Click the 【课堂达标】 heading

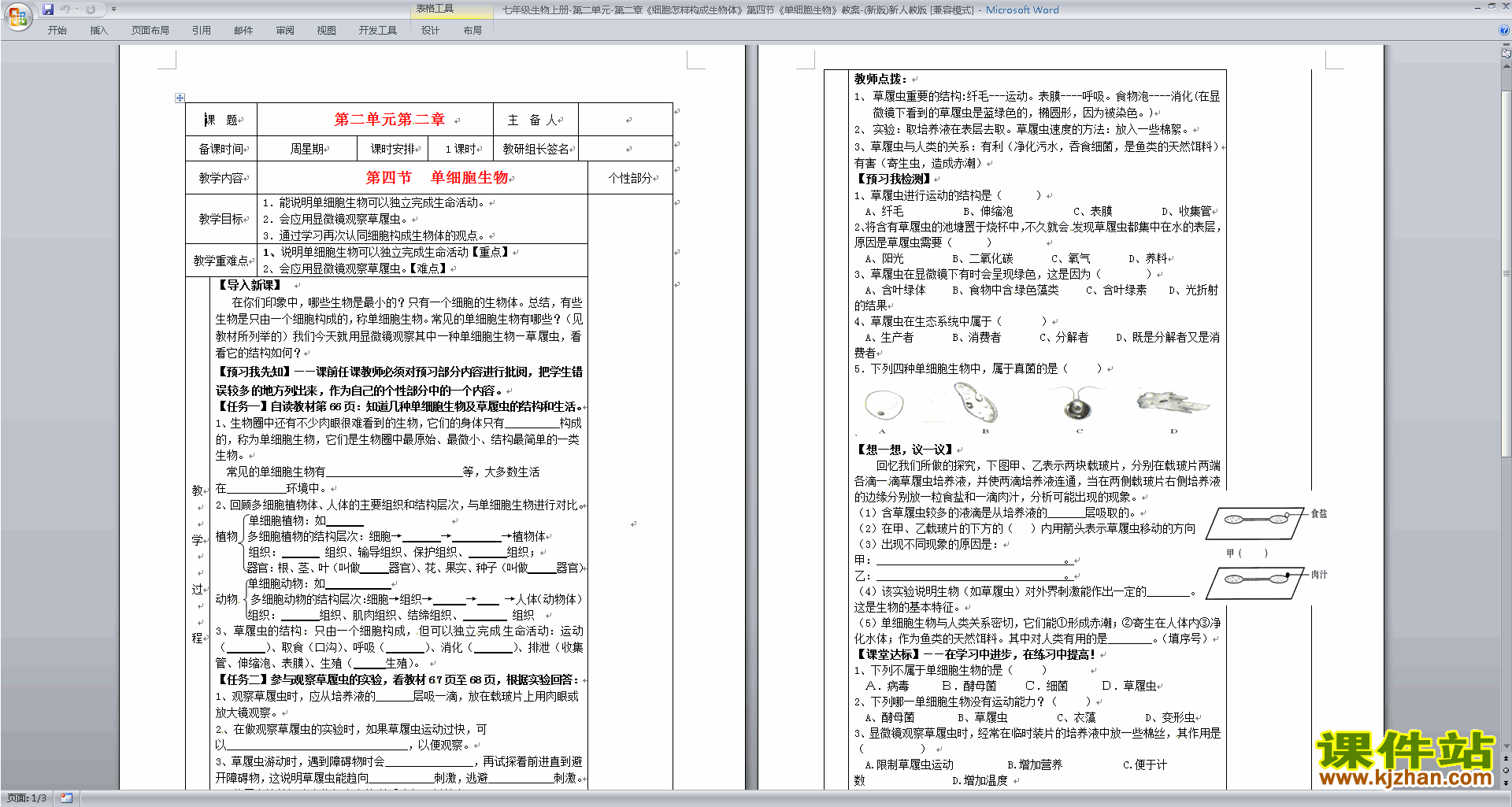(888, 654)
